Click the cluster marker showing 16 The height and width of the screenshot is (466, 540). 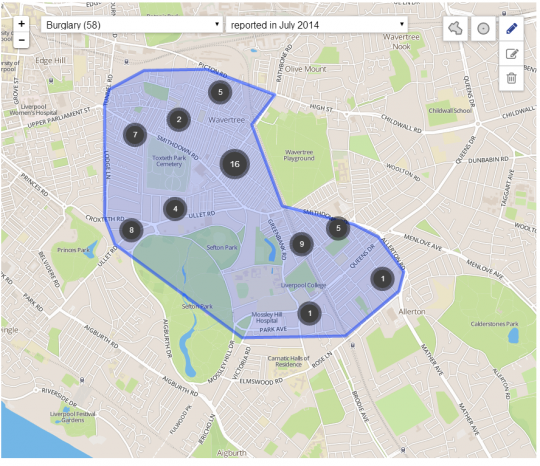coord(235,164)
